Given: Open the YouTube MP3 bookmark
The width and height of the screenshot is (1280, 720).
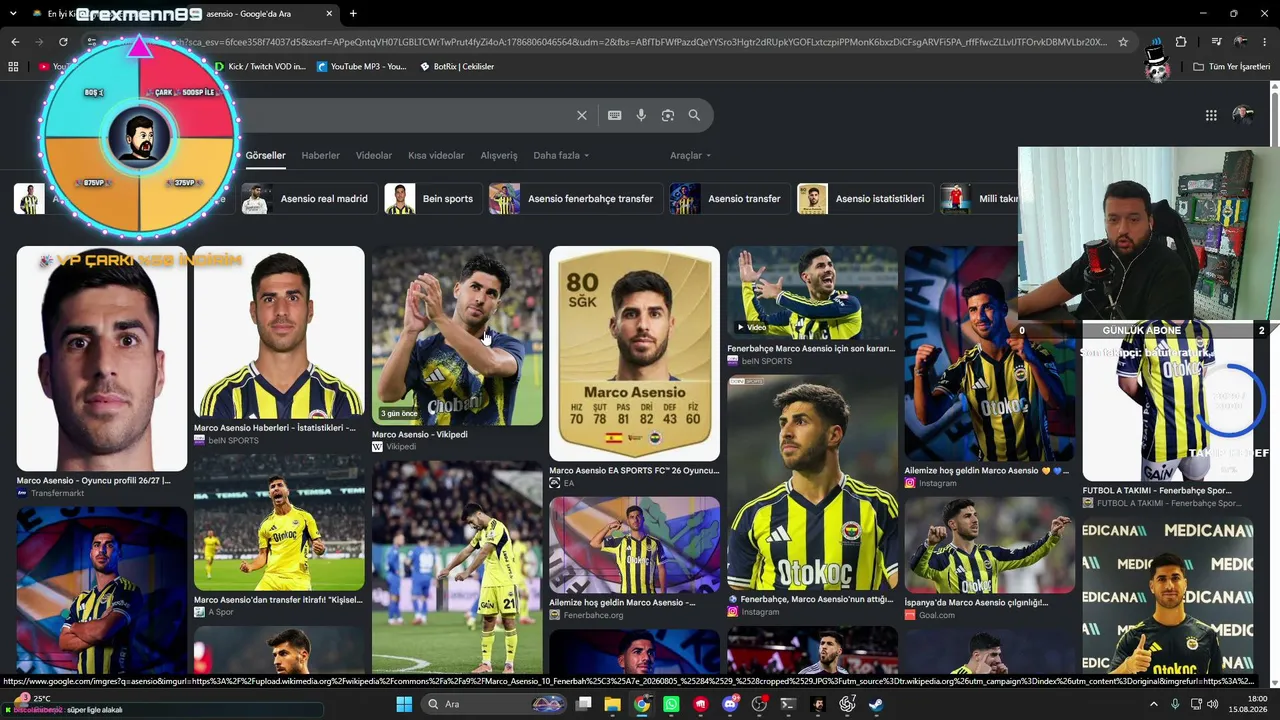Looking at the screenshot, I should tap(362, 67).
